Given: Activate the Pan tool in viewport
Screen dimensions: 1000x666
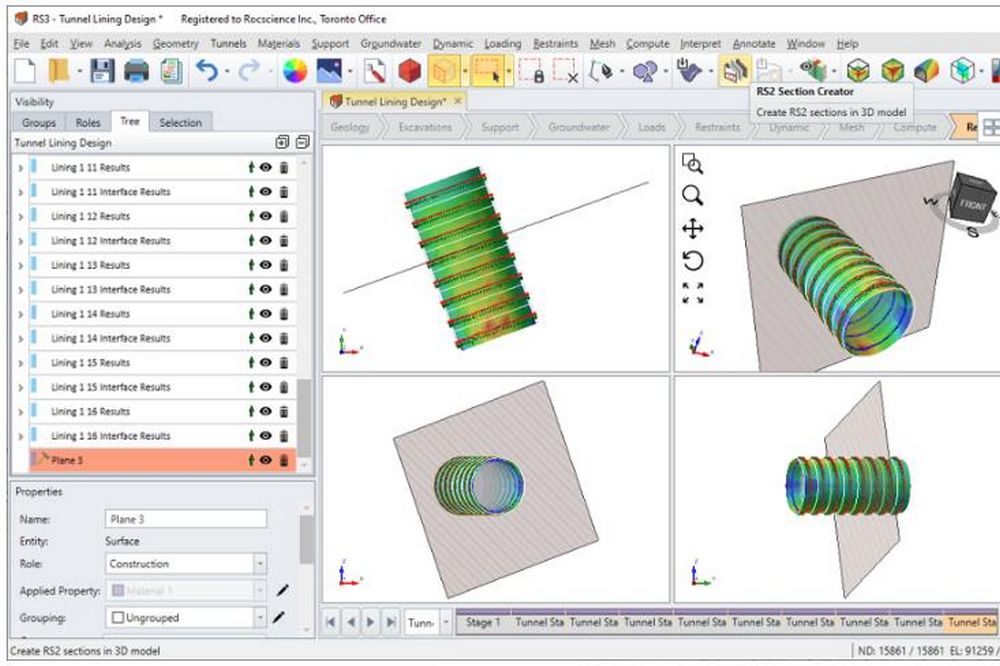Looking at the screenshot, I should tap(692, 229).
